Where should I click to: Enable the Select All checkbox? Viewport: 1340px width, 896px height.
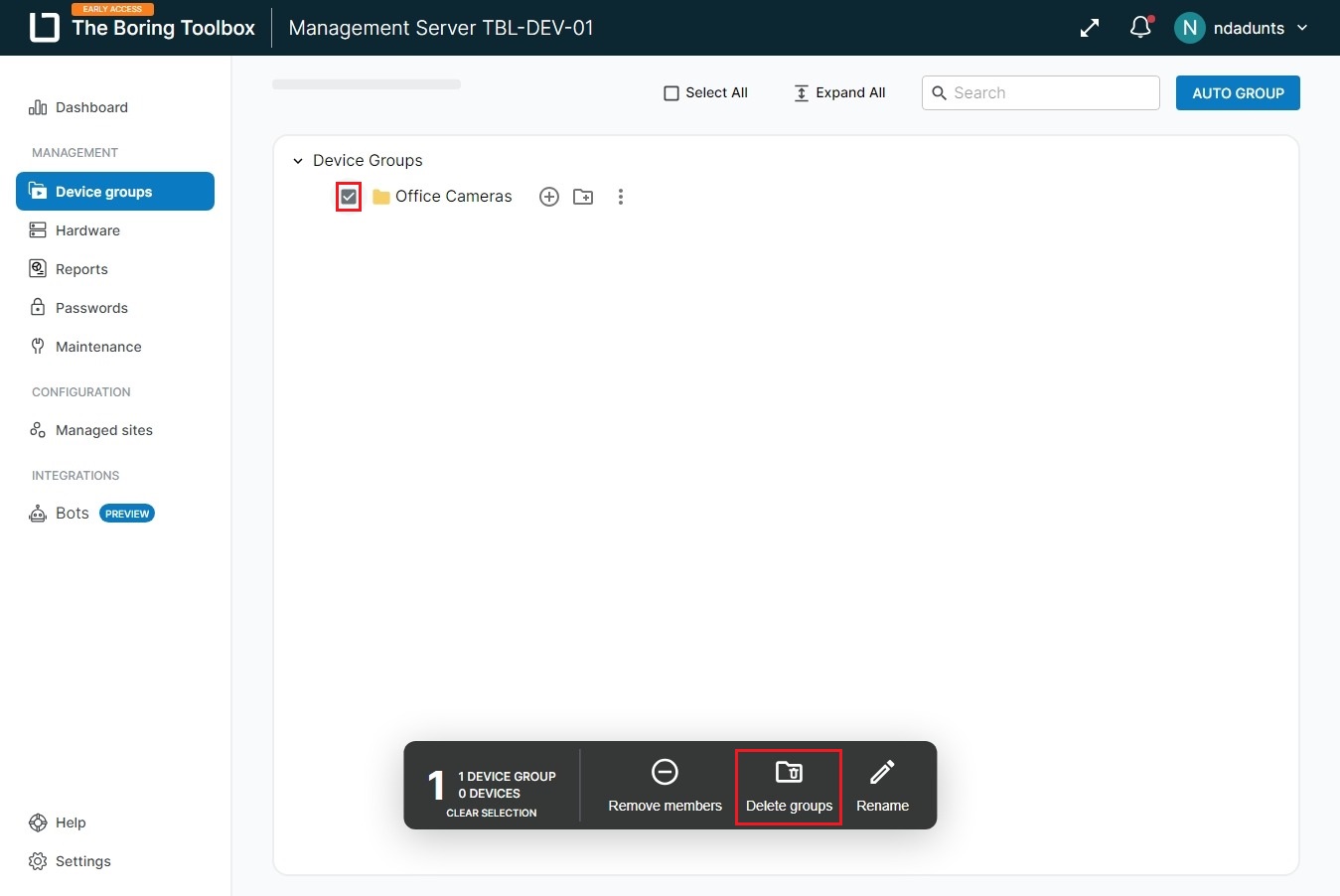coord(671,92)
